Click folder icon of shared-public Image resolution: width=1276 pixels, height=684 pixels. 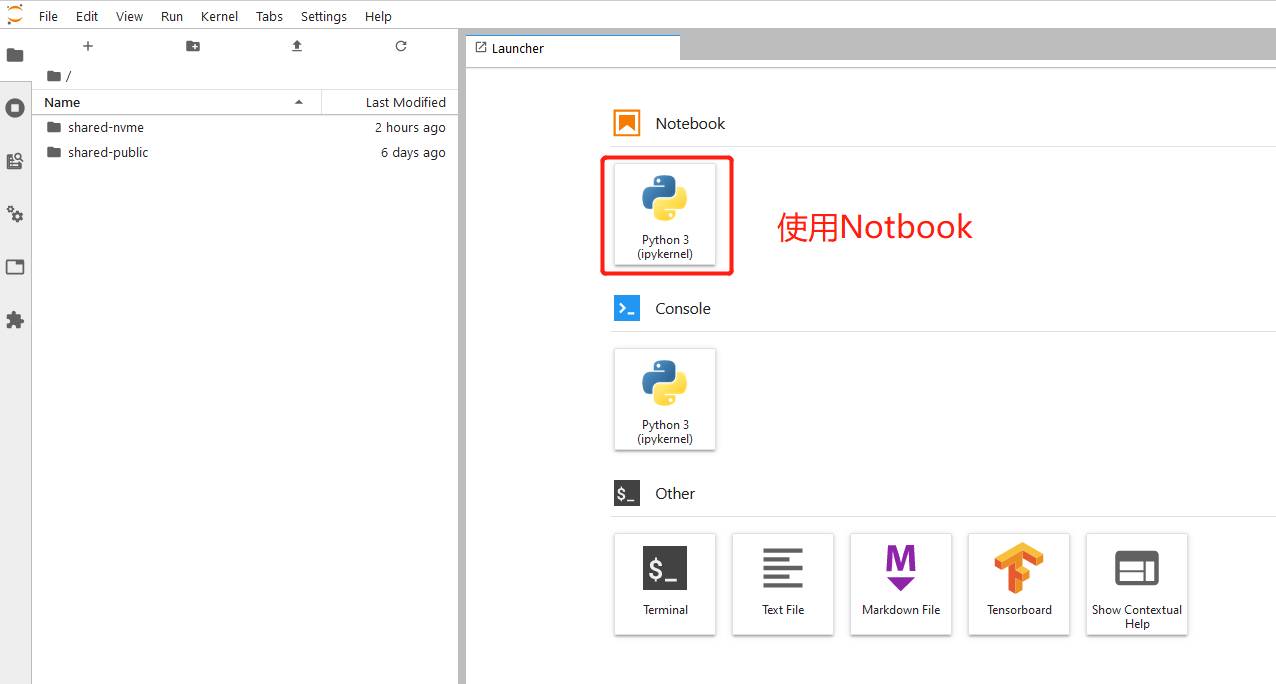pos(54,152)
